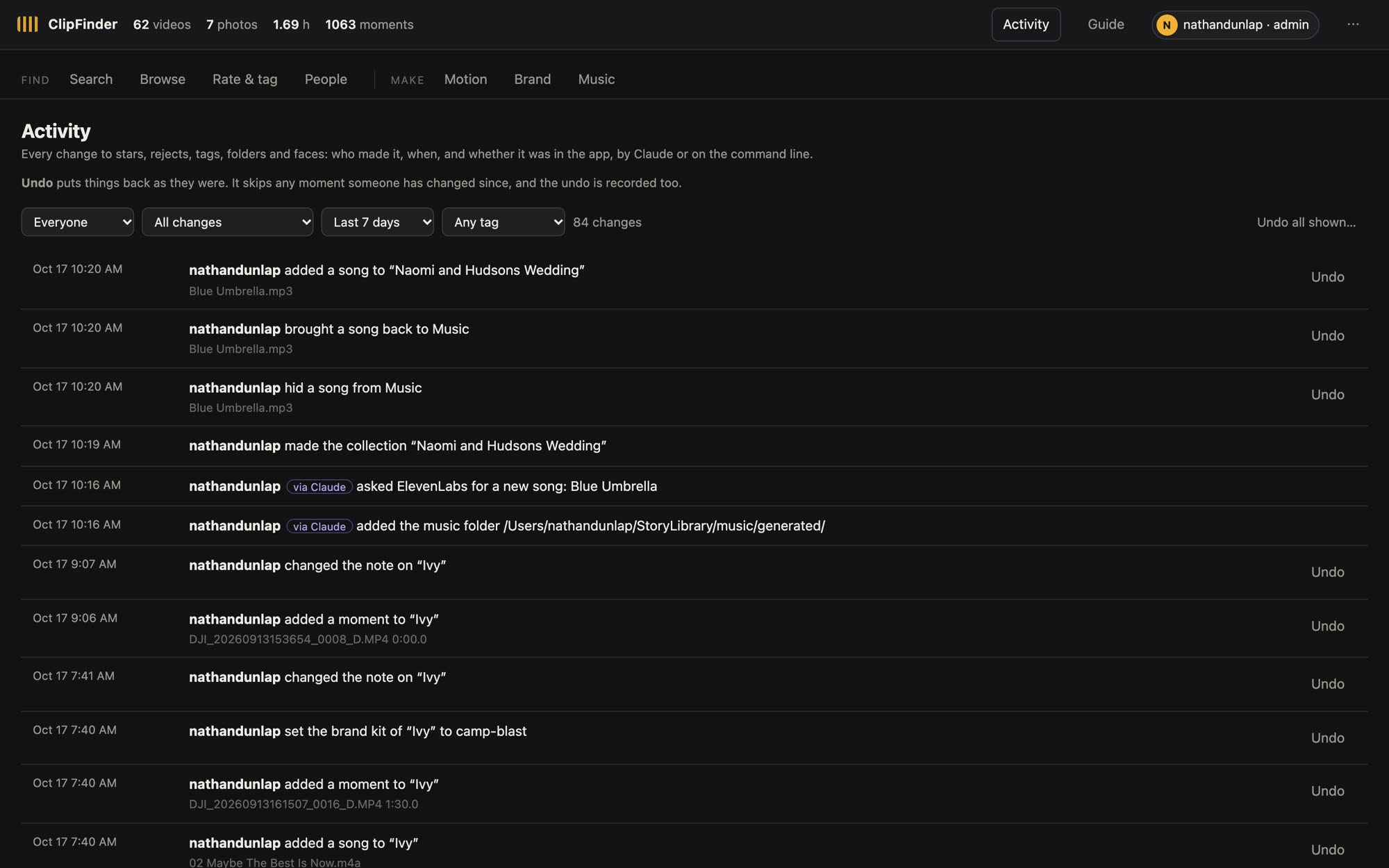Undo the 9:07 AM note change on Ivy

(x=1327, y=572)
